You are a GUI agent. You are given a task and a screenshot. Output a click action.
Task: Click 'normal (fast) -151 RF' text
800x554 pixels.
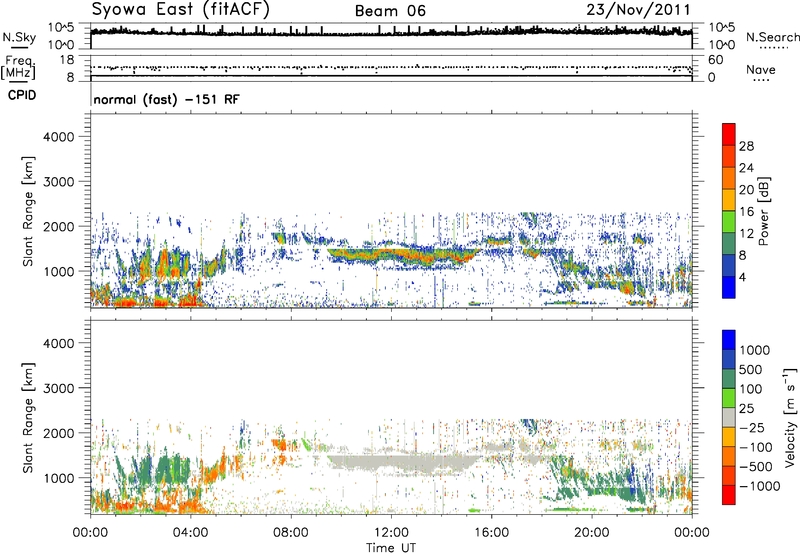pos(166,100)
